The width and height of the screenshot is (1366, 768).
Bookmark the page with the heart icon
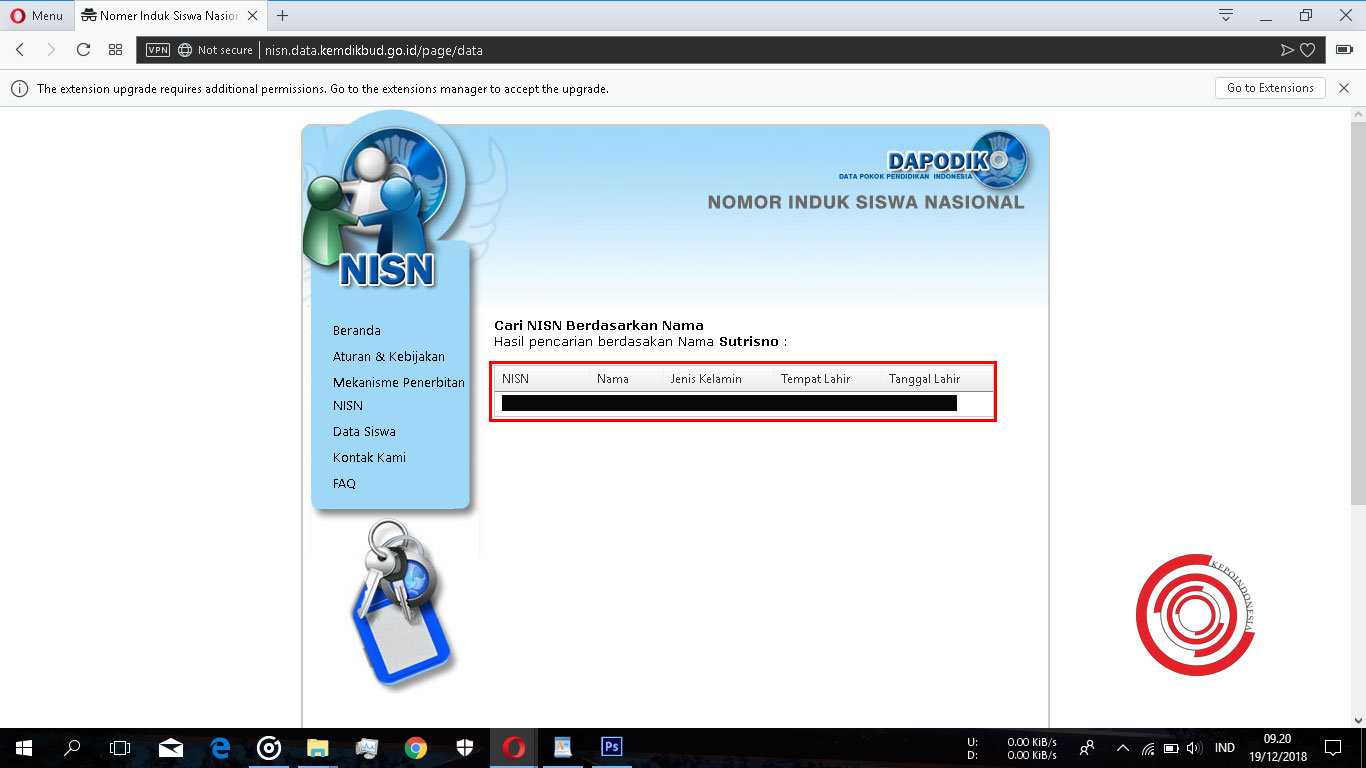1307,49
